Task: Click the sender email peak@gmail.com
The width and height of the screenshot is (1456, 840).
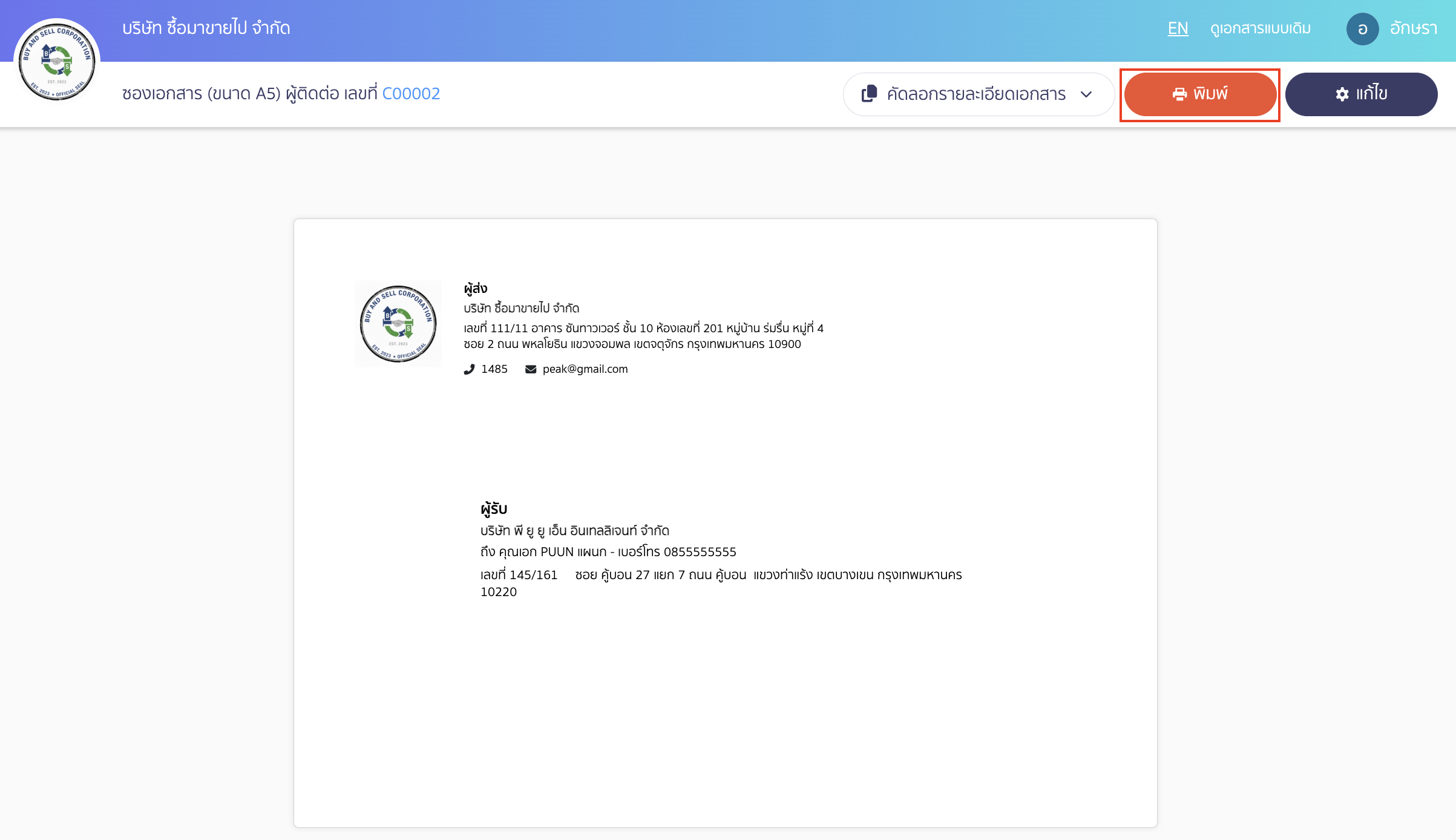Action: [x=585, y=369]
